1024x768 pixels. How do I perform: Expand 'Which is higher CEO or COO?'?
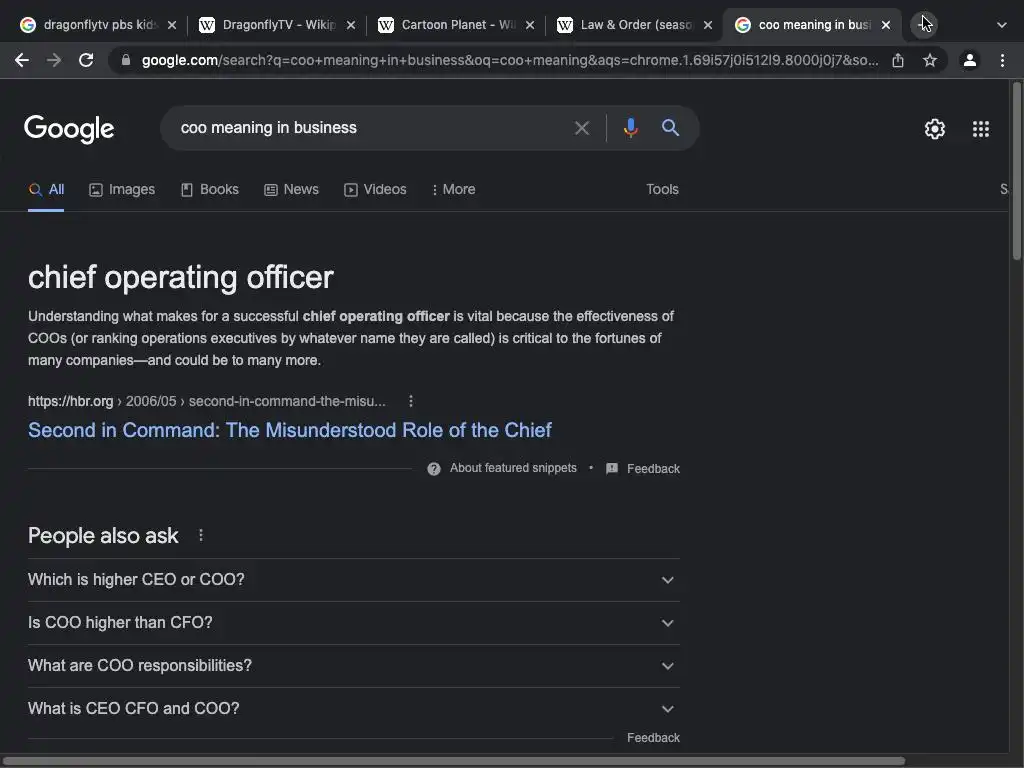point(354,580)
